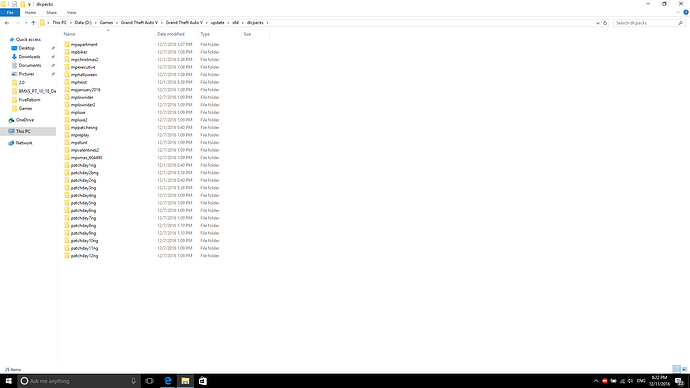The width and height of the screenshot is (690, 388).
Task: Select the mpheist folder icon
Action: (67, 82)
